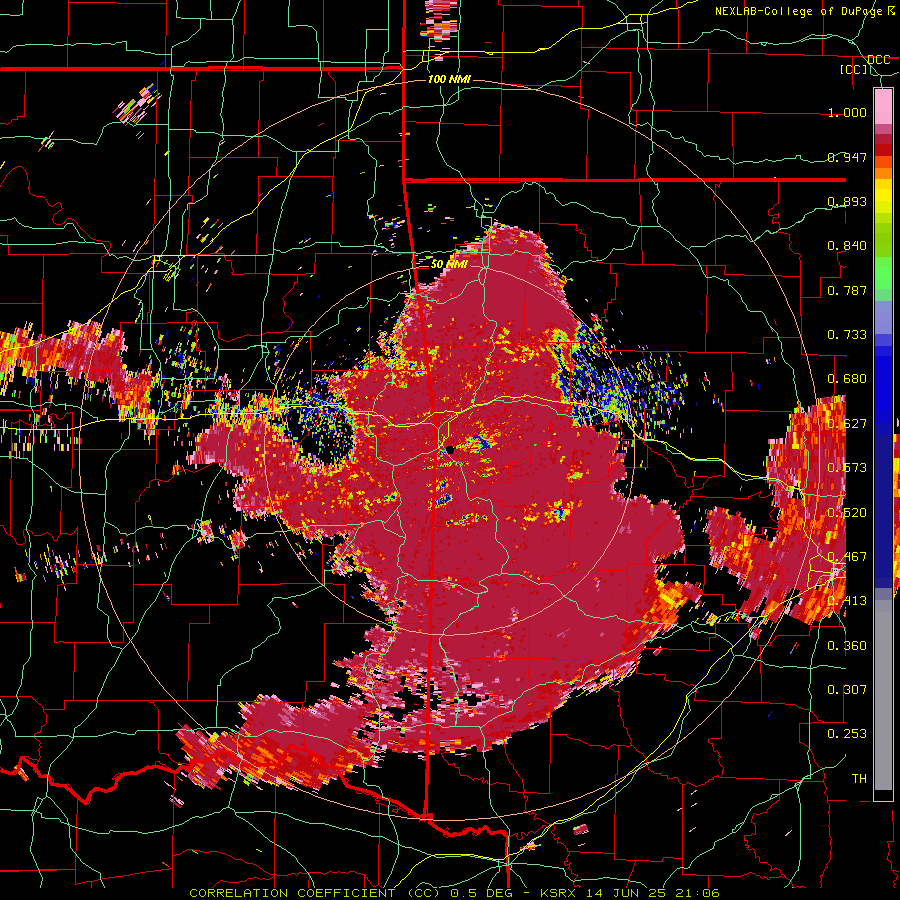900x900 pixels.
Task: Select the 0.893 scale value
Action: click(x=847, y=201)
